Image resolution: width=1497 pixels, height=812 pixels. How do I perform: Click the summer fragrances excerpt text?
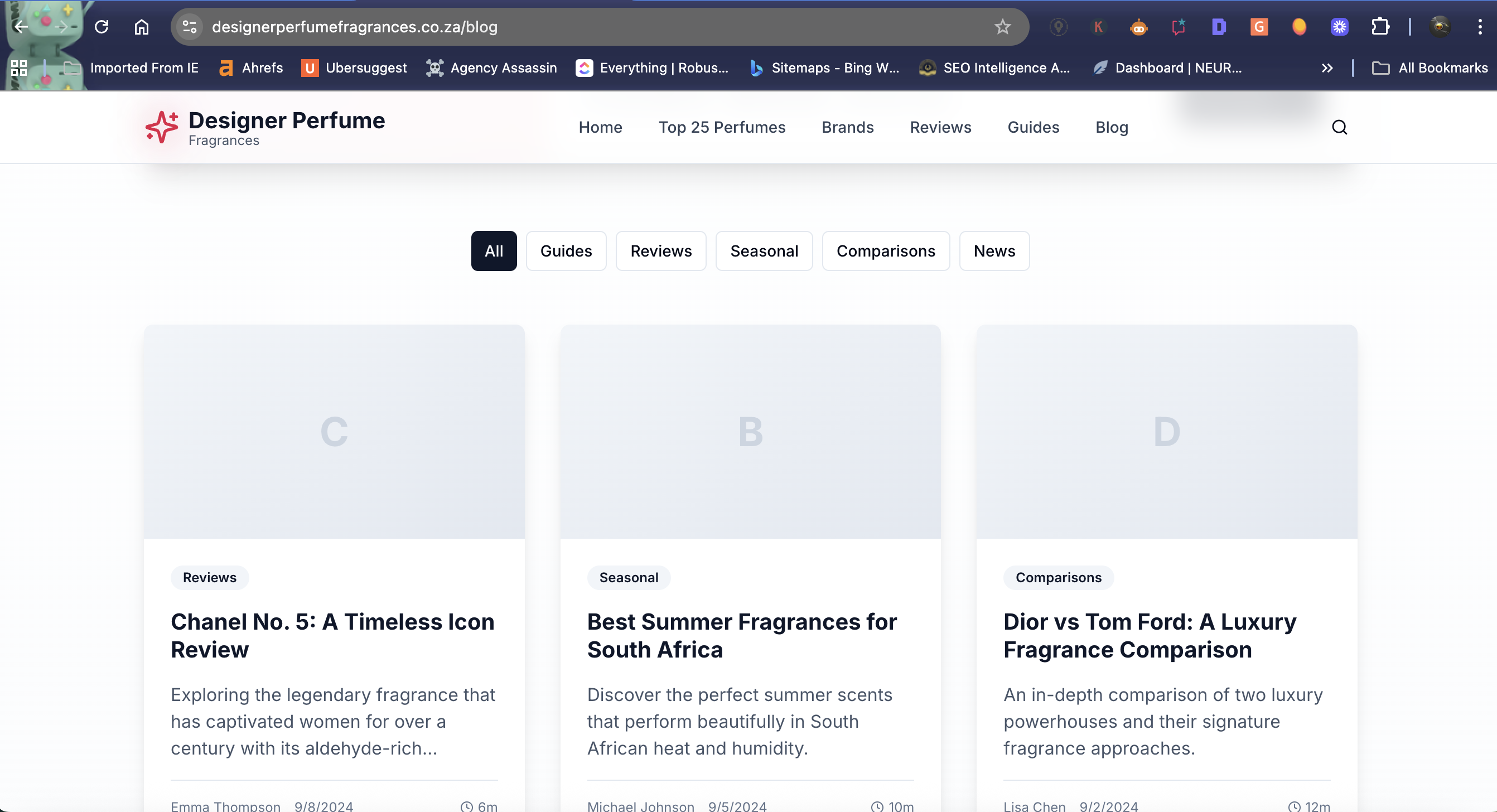pyautogui.click(x=740, y=721)
